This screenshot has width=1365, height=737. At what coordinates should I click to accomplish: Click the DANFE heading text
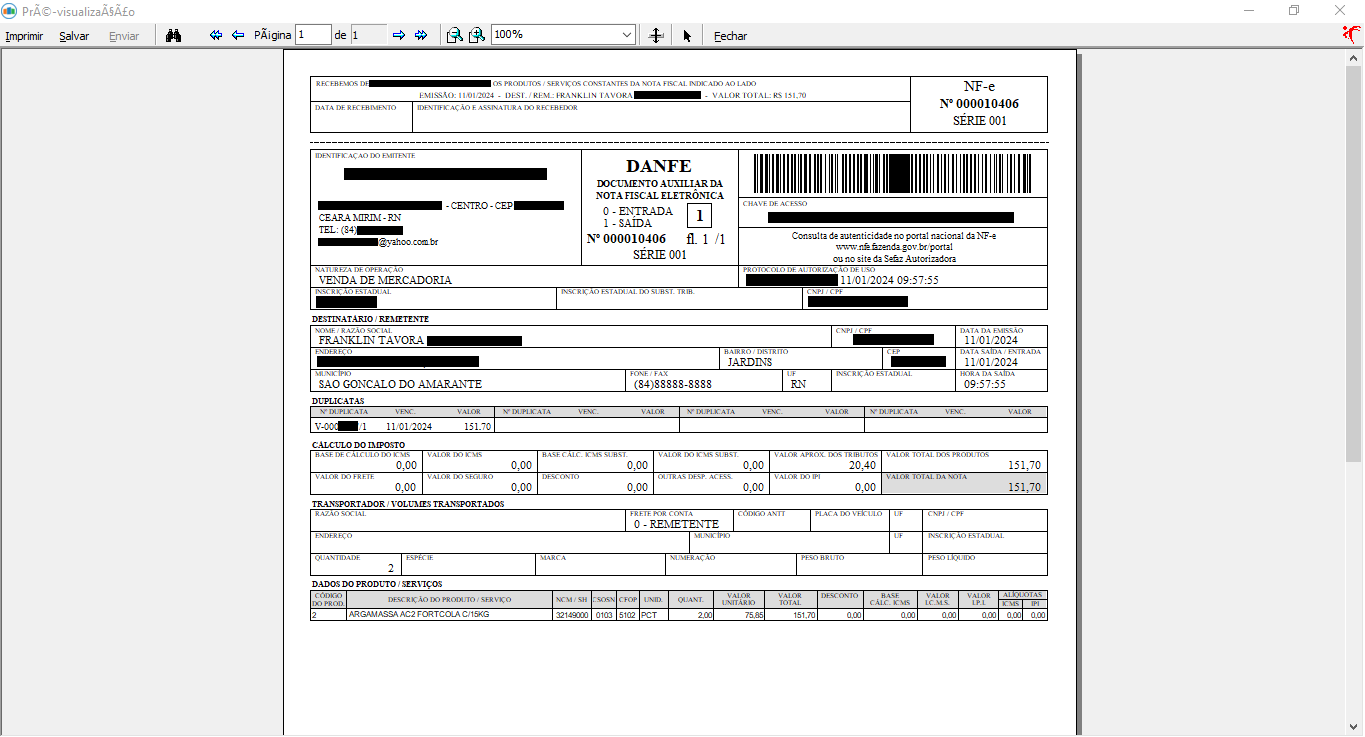pyautogui.click(x=659, y=166)
